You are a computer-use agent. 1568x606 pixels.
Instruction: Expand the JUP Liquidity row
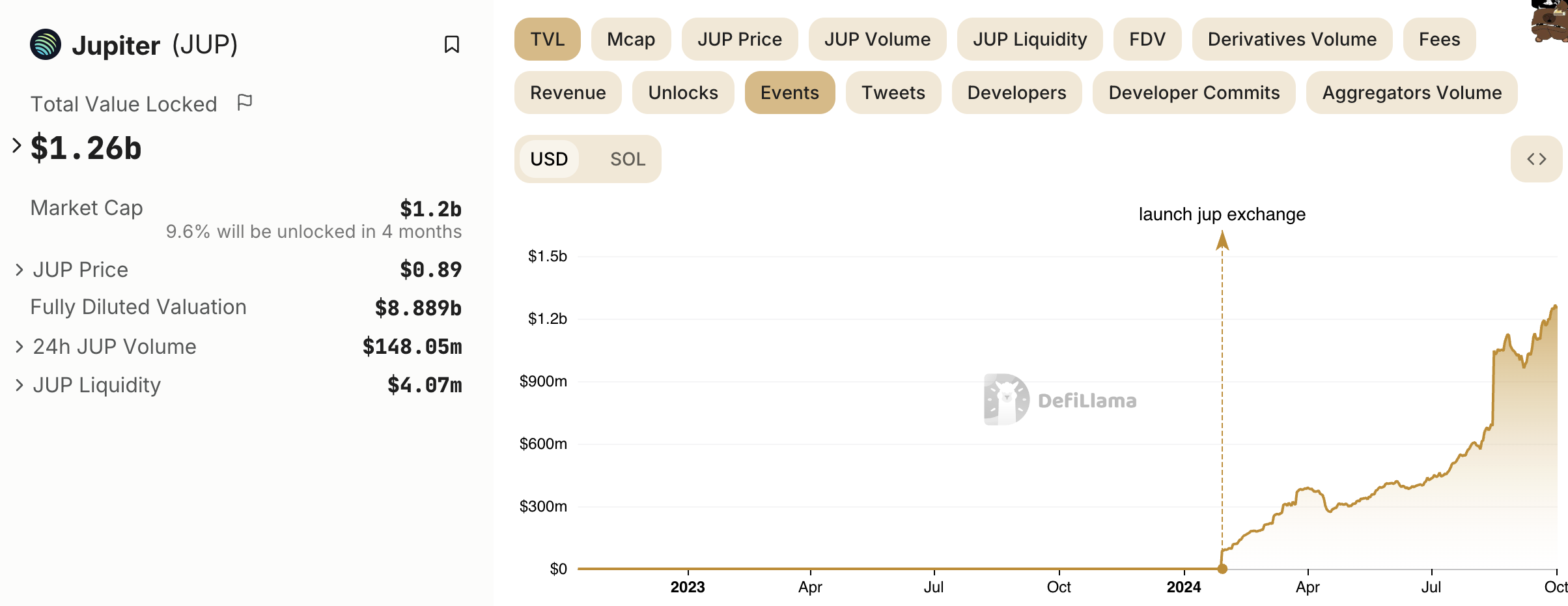pos(20,385)
